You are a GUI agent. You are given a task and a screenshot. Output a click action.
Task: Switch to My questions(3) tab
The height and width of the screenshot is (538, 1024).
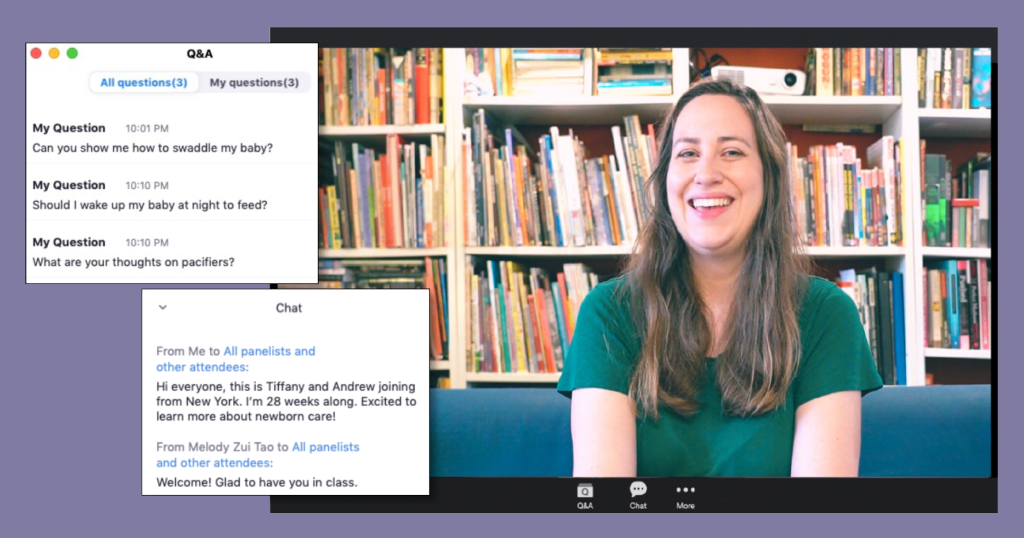click(x=254, y=82)
